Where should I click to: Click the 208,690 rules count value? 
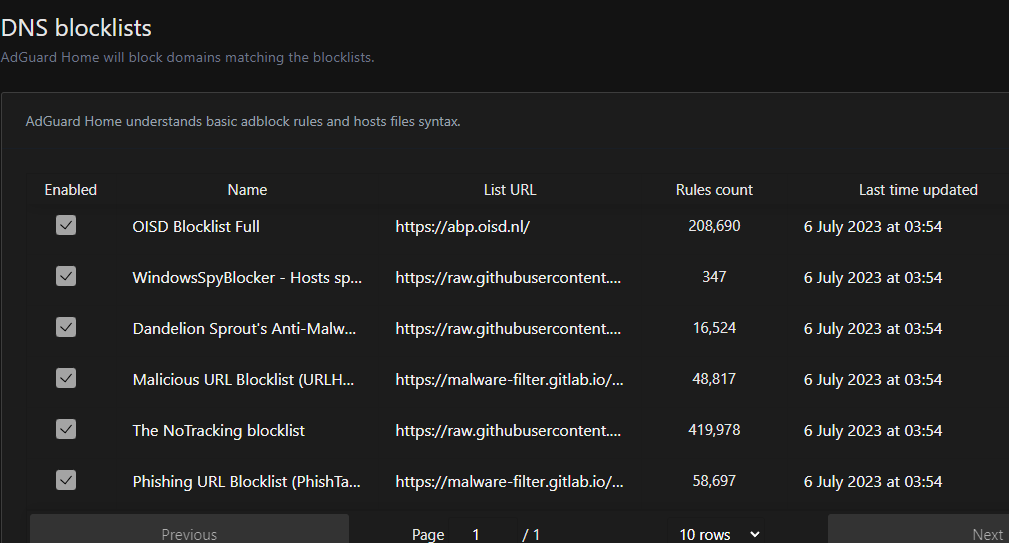pyautogui.click(x=714, y=226)
